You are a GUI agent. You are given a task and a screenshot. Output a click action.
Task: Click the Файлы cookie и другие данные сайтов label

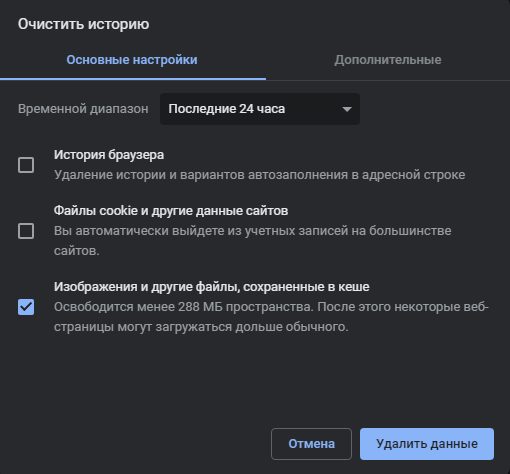171,211
